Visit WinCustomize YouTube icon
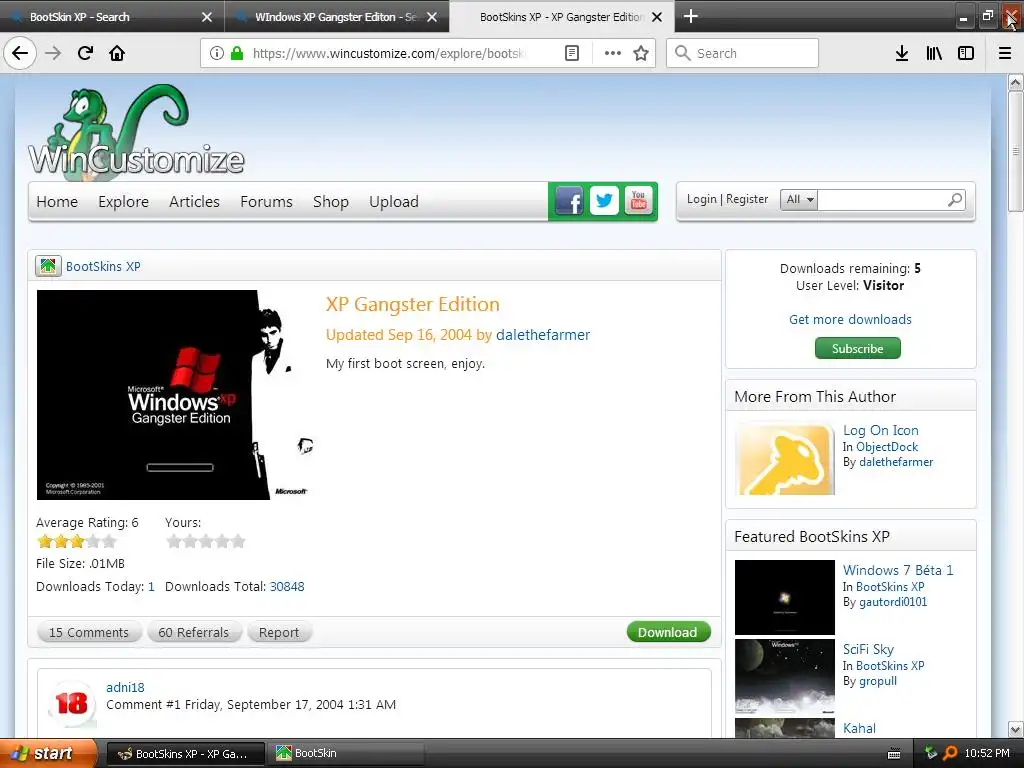 [x=639, y=201]
